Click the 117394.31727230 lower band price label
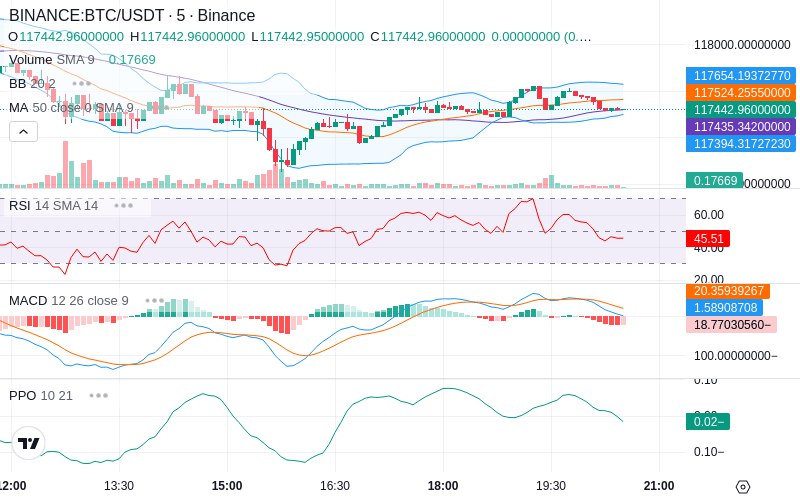The height and width of the screenshot is (500, 800). pyautogui.click(x=741, y=143)
